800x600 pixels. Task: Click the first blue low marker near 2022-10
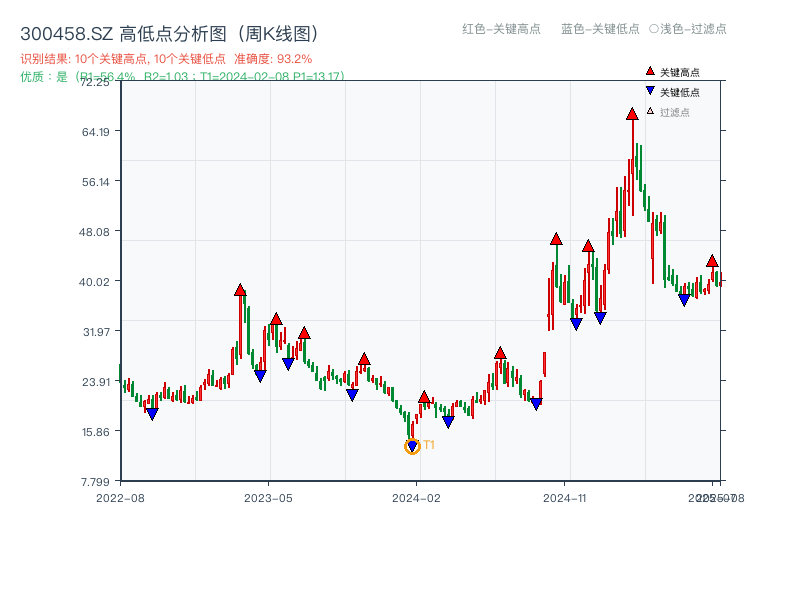click(152, 414)
